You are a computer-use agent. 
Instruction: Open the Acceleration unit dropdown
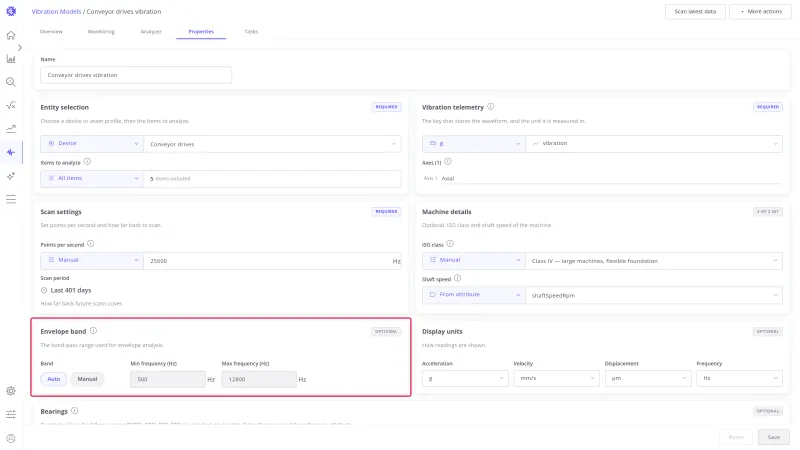coord(465,379)
